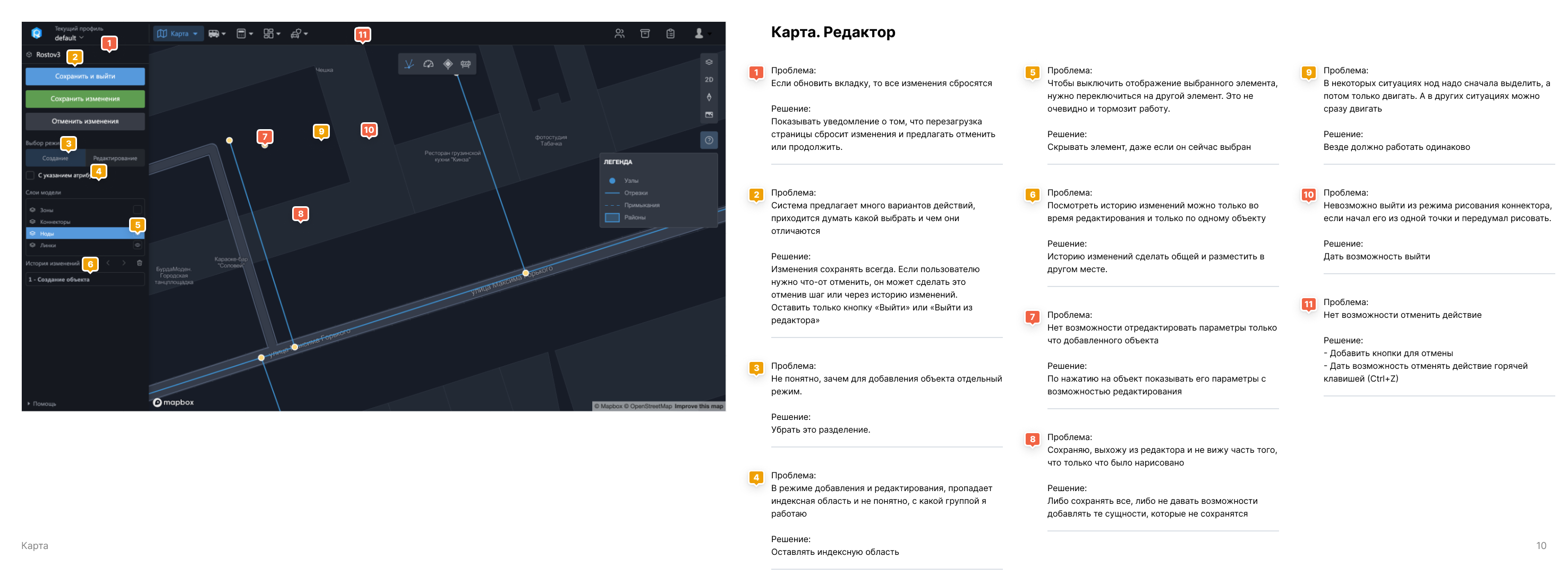Open the current profile 'default' dropdown

tap(69, 38)
